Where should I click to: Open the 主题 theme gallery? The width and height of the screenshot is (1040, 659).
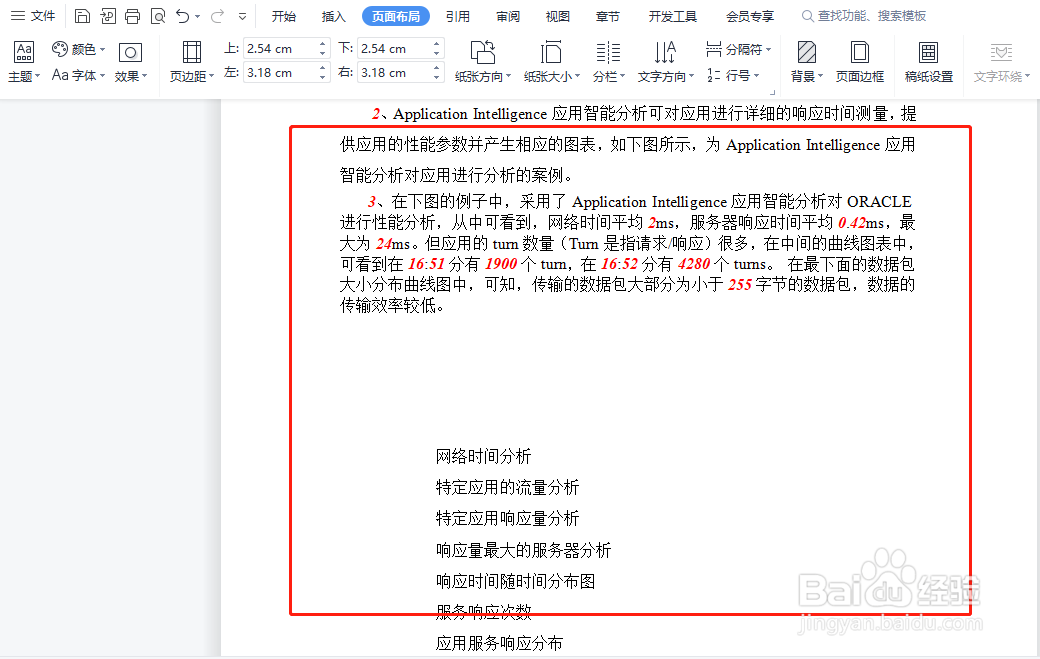coord(24,62)
